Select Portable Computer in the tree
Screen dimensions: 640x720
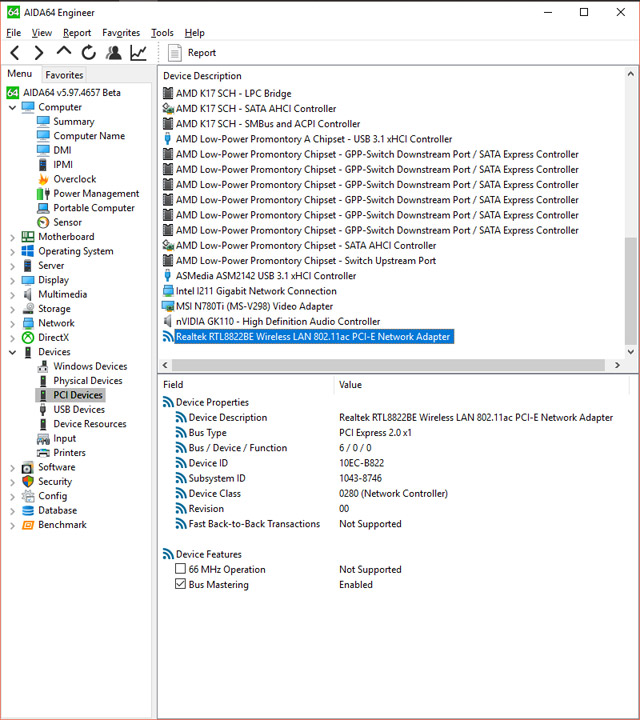tap(94, 208)
